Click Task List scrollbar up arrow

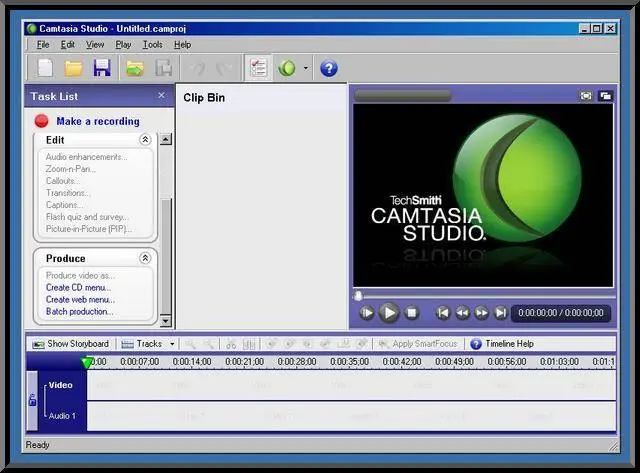[x=165, y=139]
